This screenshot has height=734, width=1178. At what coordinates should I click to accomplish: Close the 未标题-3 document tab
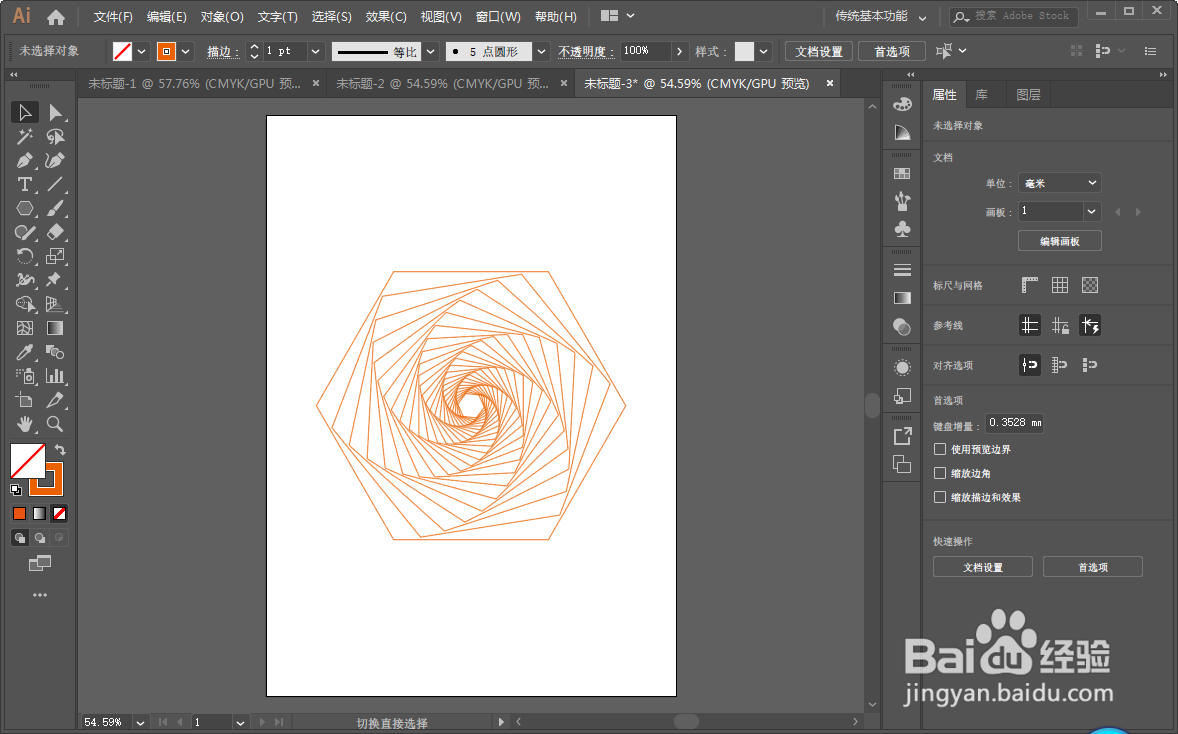(829, 83)
